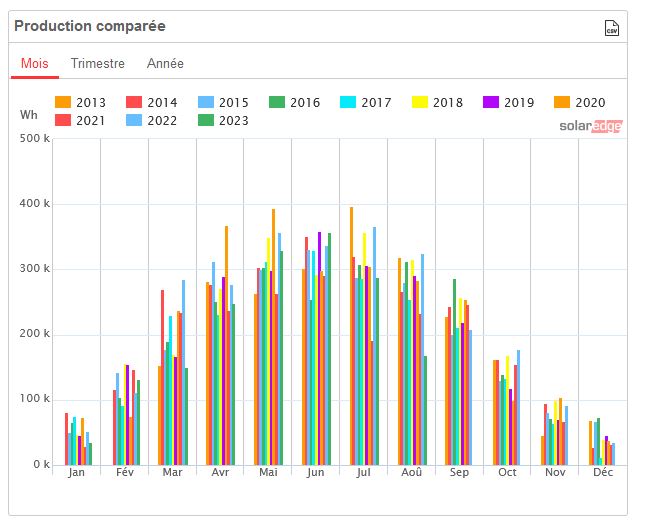Screen dimensions: 645x530
Task: Select the Mois tab
Action: 35,63
